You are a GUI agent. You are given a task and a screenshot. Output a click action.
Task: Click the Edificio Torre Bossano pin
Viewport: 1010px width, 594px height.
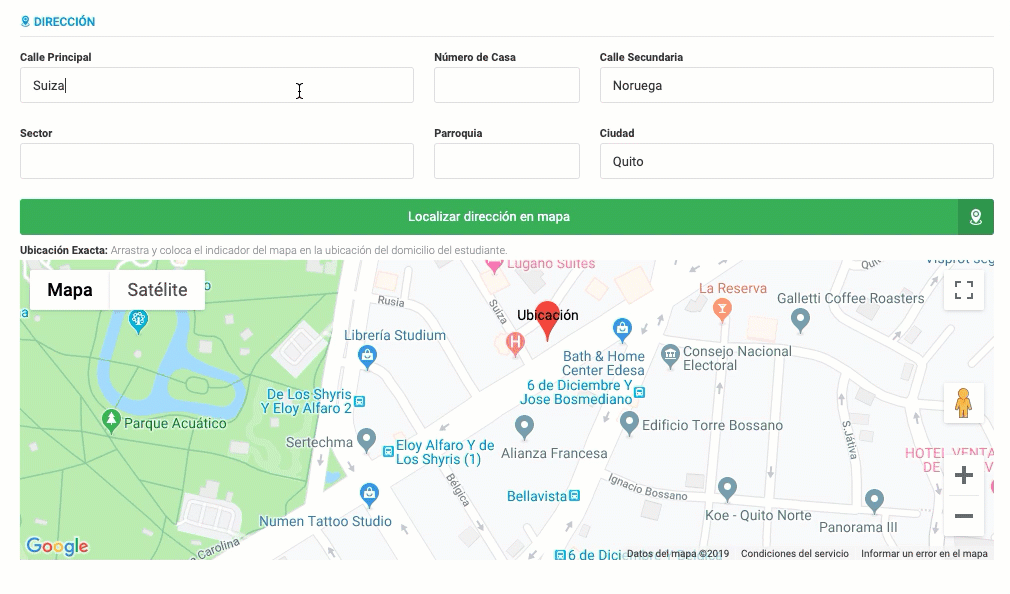(629, 423)
